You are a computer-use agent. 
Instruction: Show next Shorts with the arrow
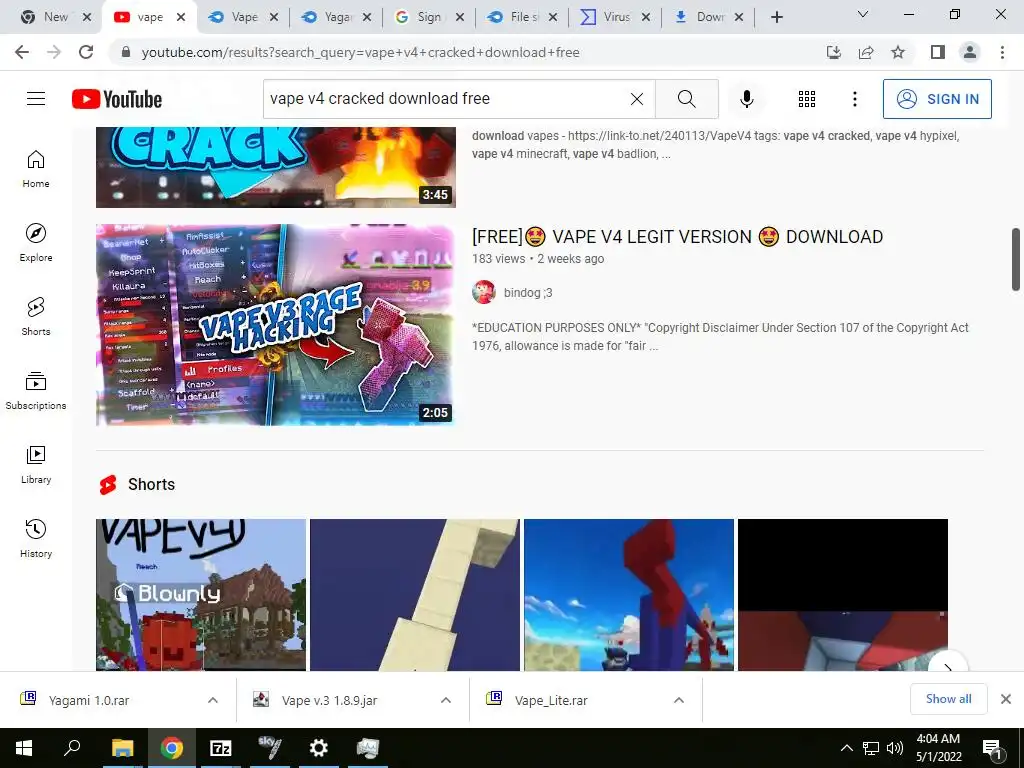[x=948, y=663]
